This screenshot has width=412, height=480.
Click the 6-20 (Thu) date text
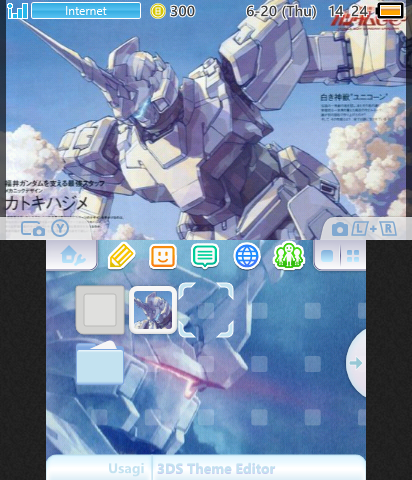coord(281,11)
